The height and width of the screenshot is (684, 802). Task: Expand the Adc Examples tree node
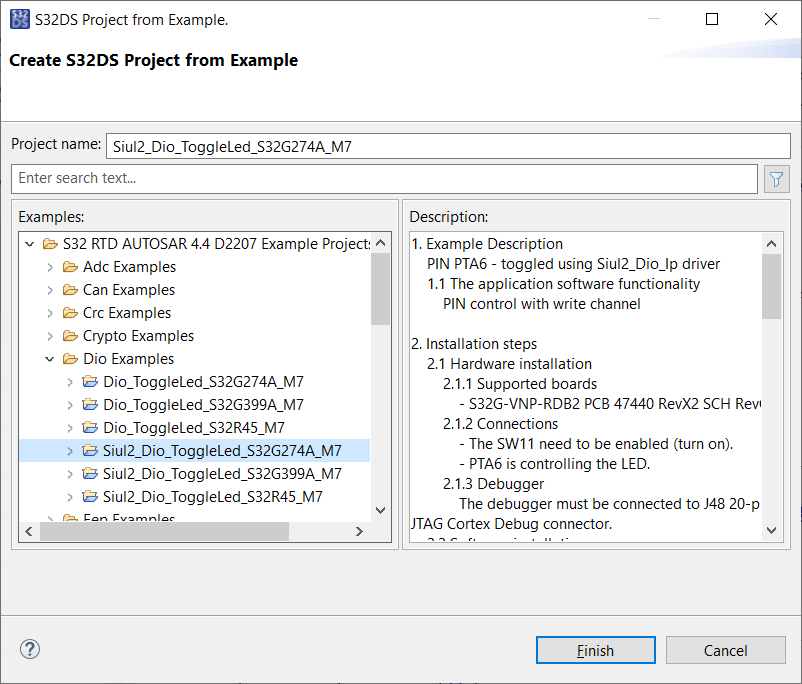pyautogui.click(x=49, y=267)
